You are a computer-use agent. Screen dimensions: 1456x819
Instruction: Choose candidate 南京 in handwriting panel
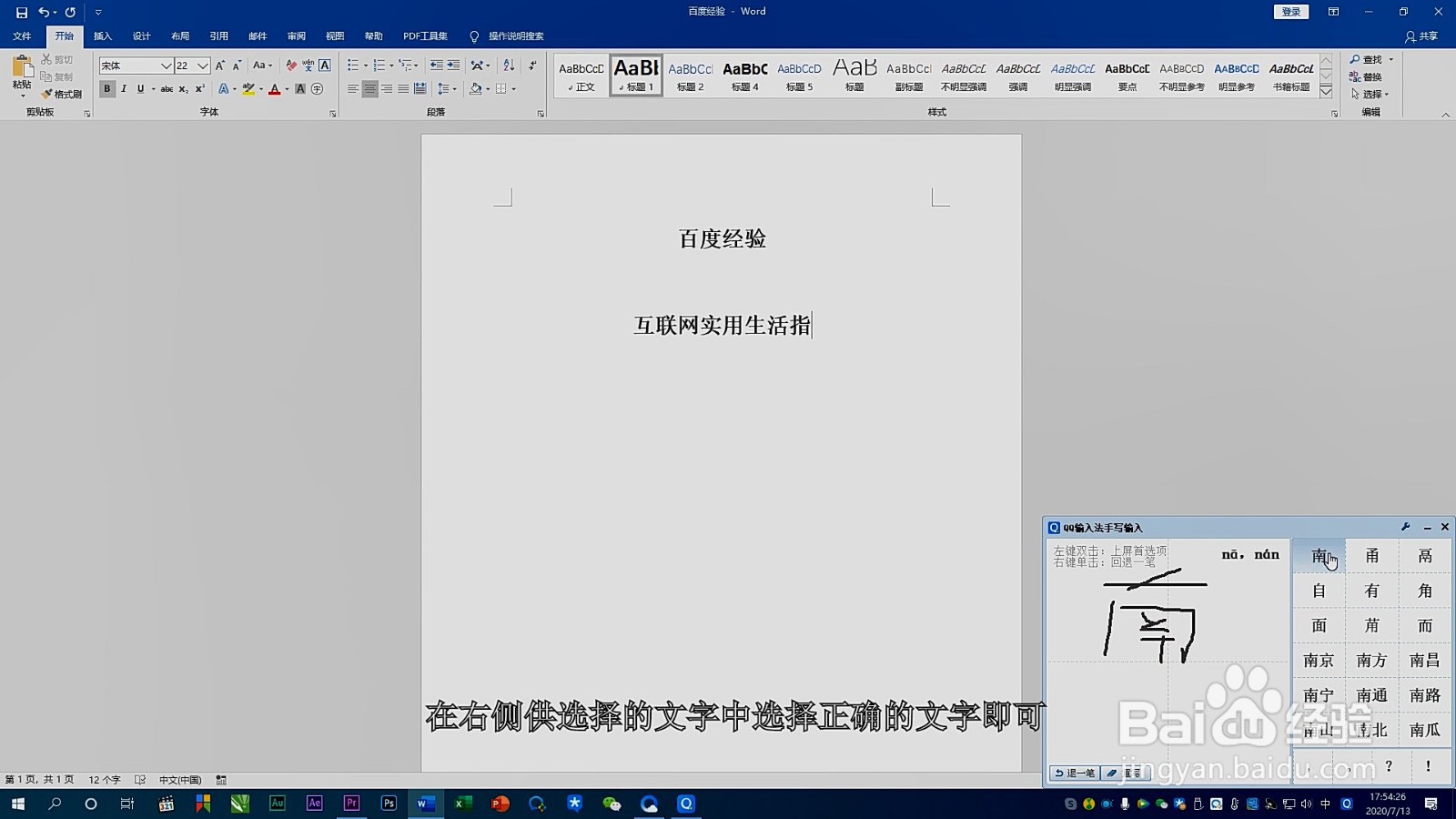click(1319, 661)
